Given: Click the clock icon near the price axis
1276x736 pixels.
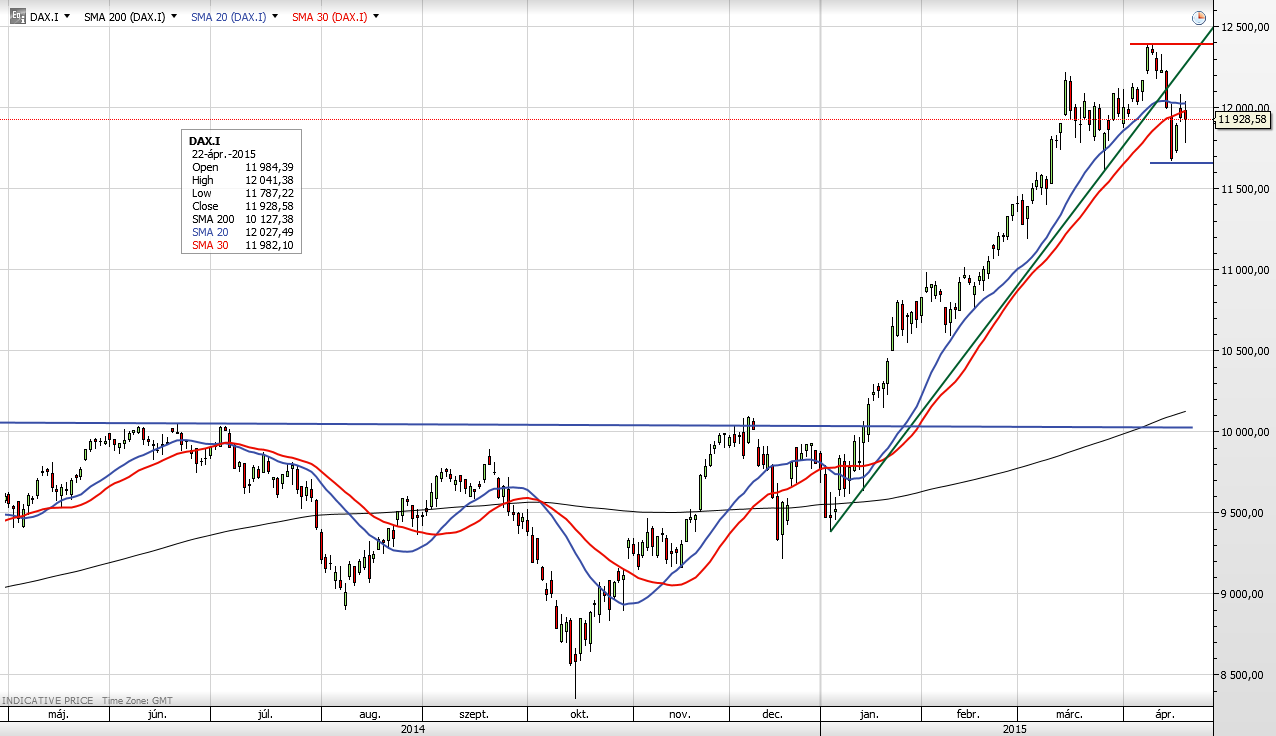Looking at the screenshot, I should pos(1199,18).
